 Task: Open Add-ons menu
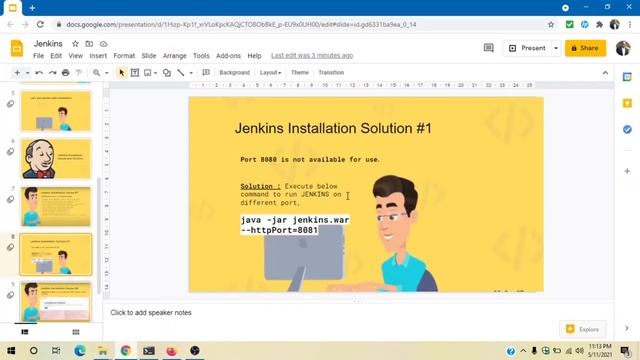[228, 56]
